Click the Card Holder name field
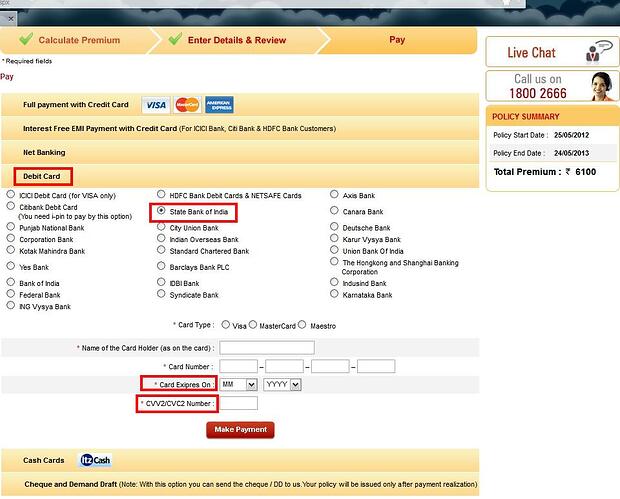Screen dimensions: 620x499 tap(267, 348)
